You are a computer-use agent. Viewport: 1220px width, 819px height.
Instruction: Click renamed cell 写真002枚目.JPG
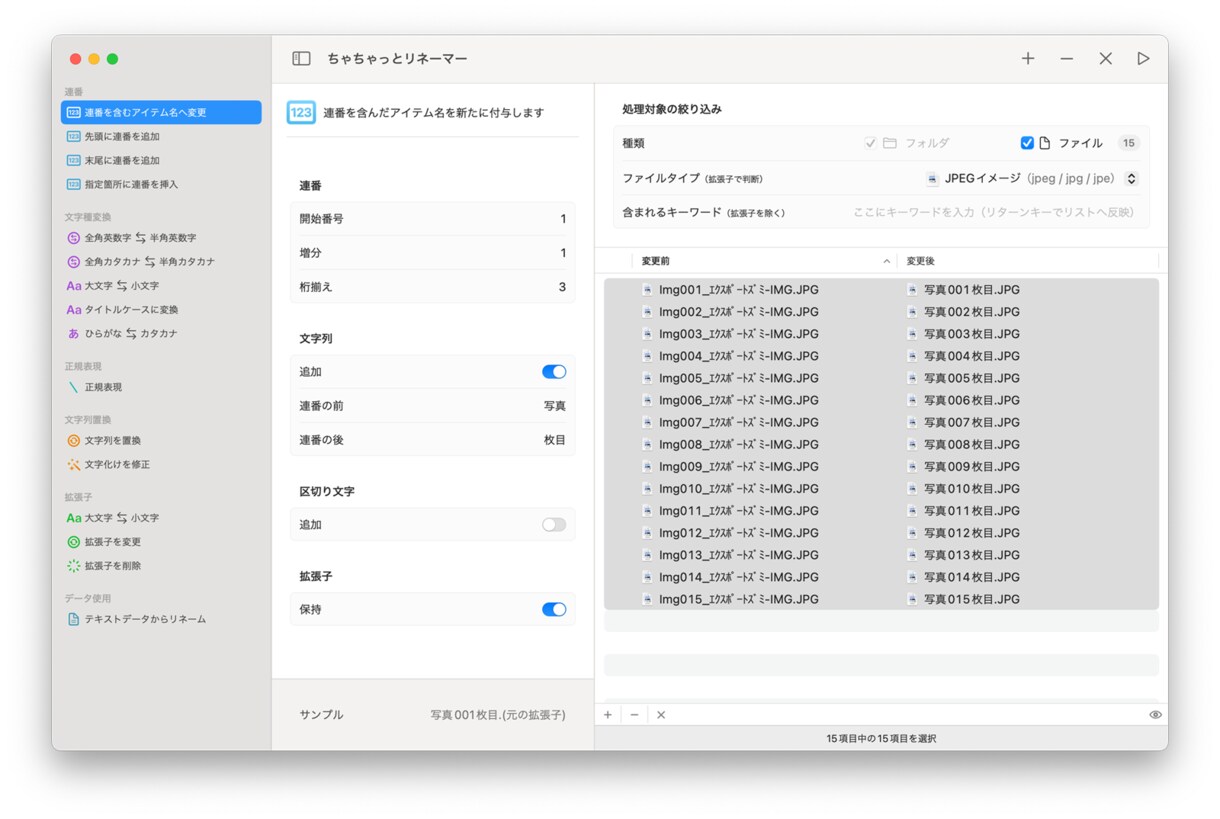pyautogui.click(x=972, y=312)
